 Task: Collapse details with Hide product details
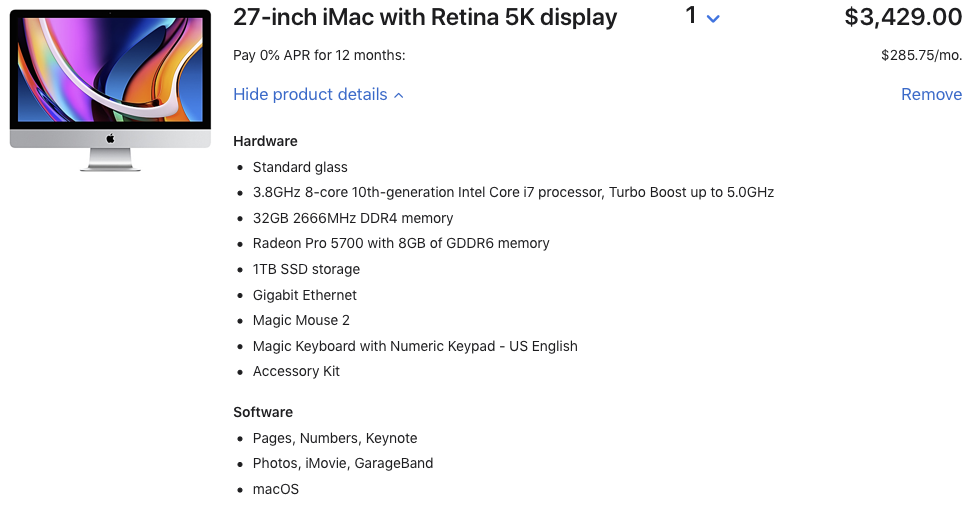318,95
